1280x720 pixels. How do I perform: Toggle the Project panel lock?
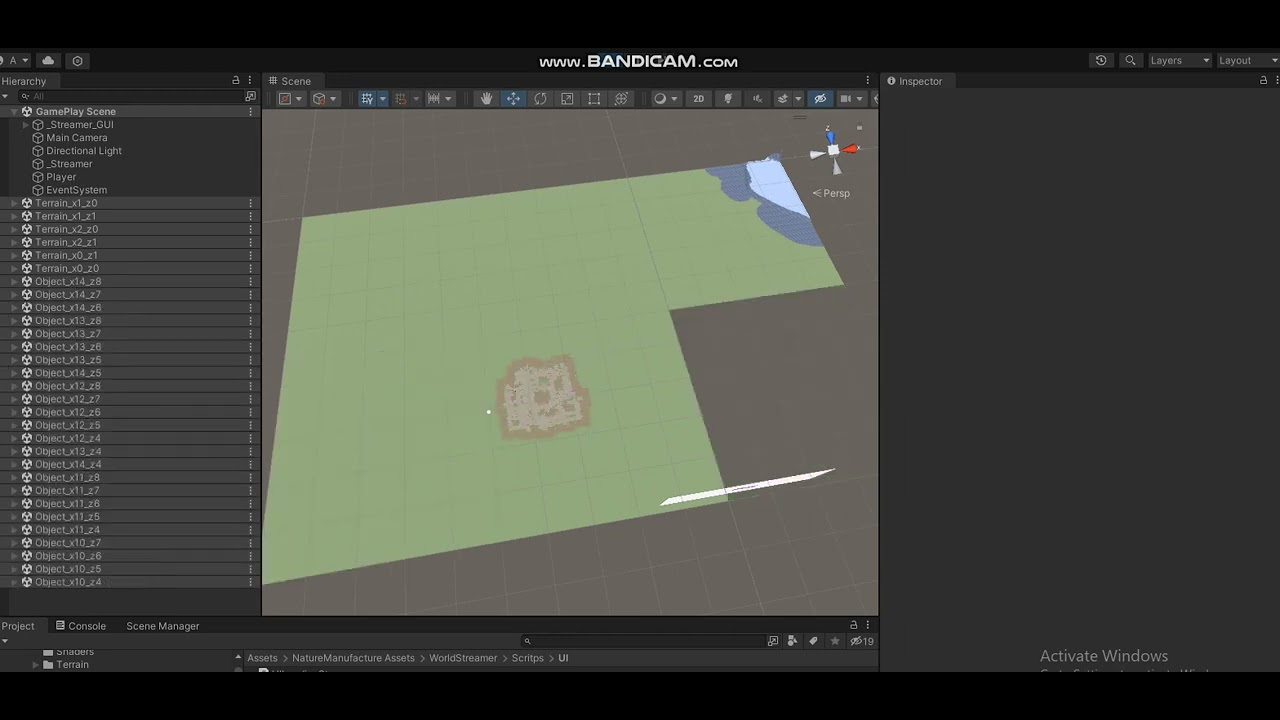click(853, 625)
